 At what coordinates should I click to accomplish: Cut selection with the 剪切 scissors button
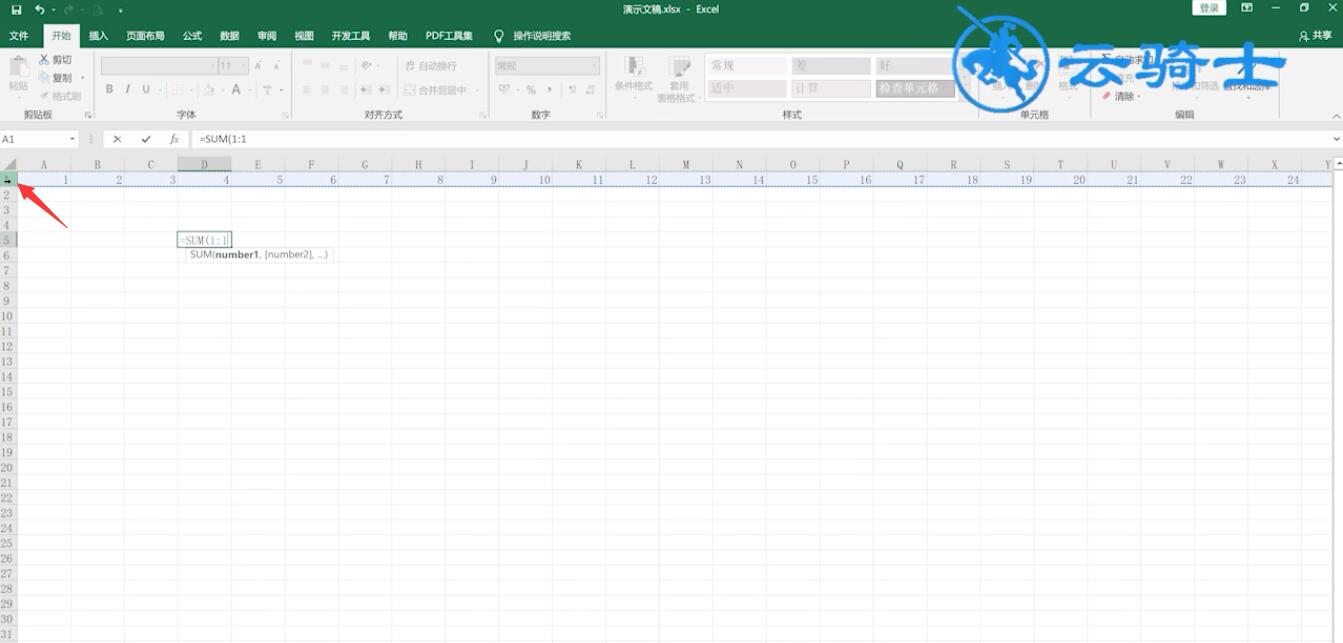click(x=55, y=60)
